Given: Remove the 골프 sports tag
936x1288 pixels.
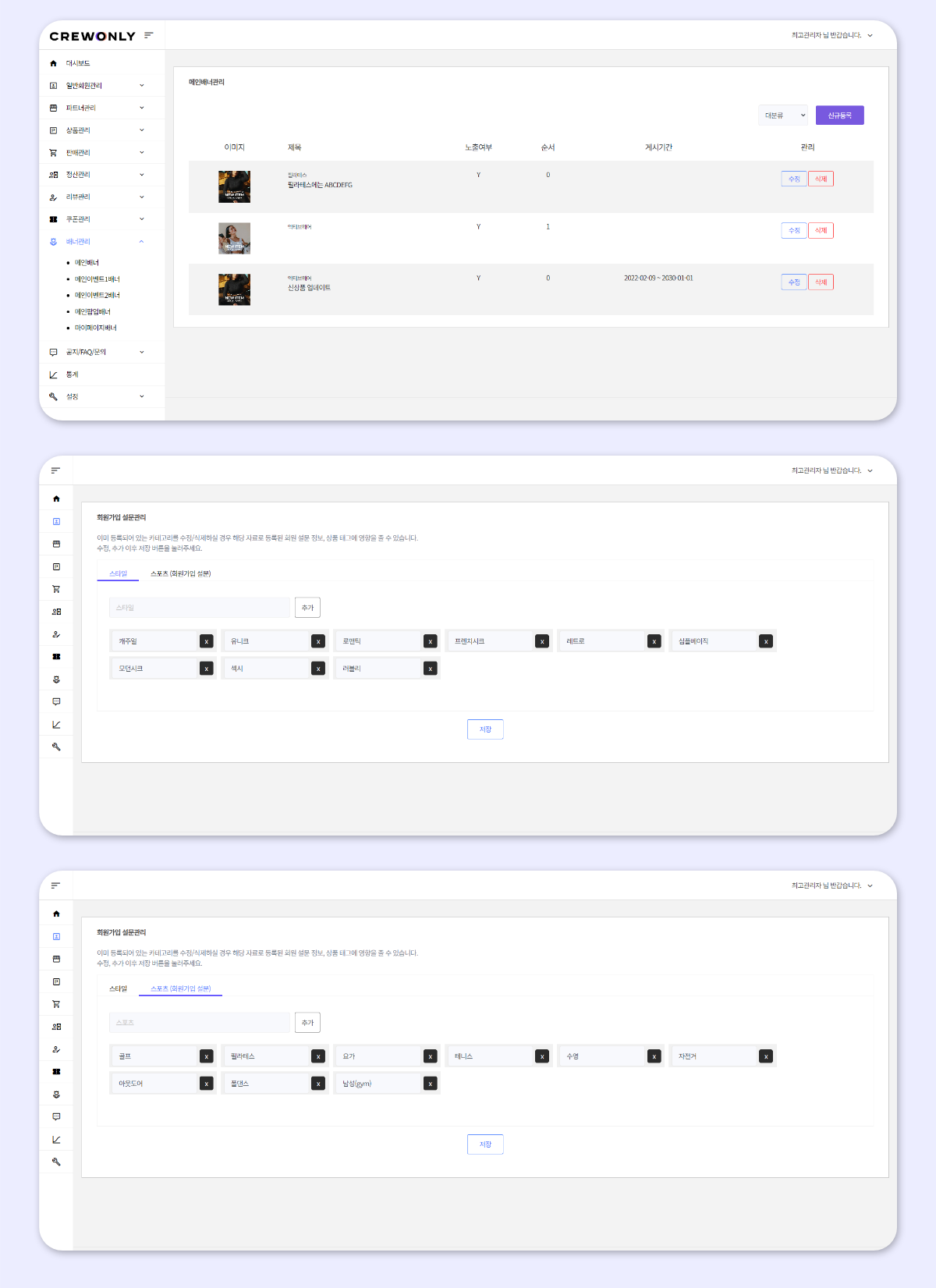Looking at the screenshot, I should [206, 1056].
